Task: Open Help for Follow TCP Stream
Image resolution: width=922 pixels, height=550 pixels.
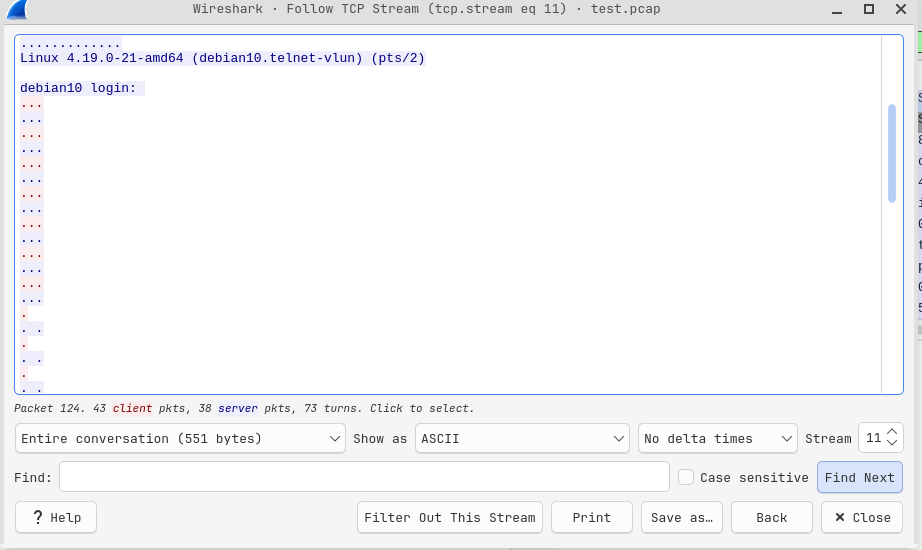Action: pyautogui.click(x=56, y=518)
